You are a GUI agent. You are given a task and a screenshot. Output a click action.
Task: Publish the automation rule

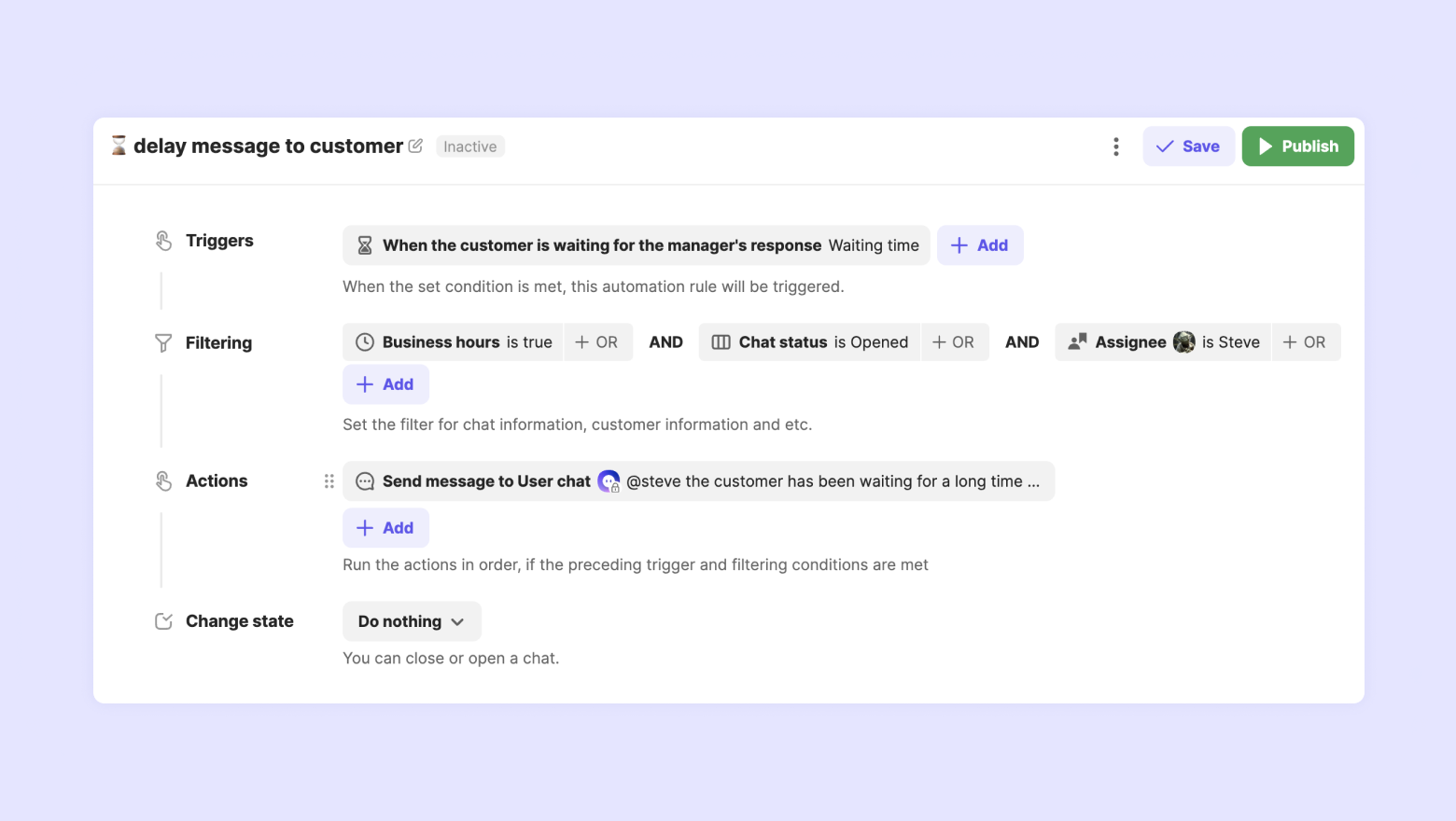pos(1297,146)
